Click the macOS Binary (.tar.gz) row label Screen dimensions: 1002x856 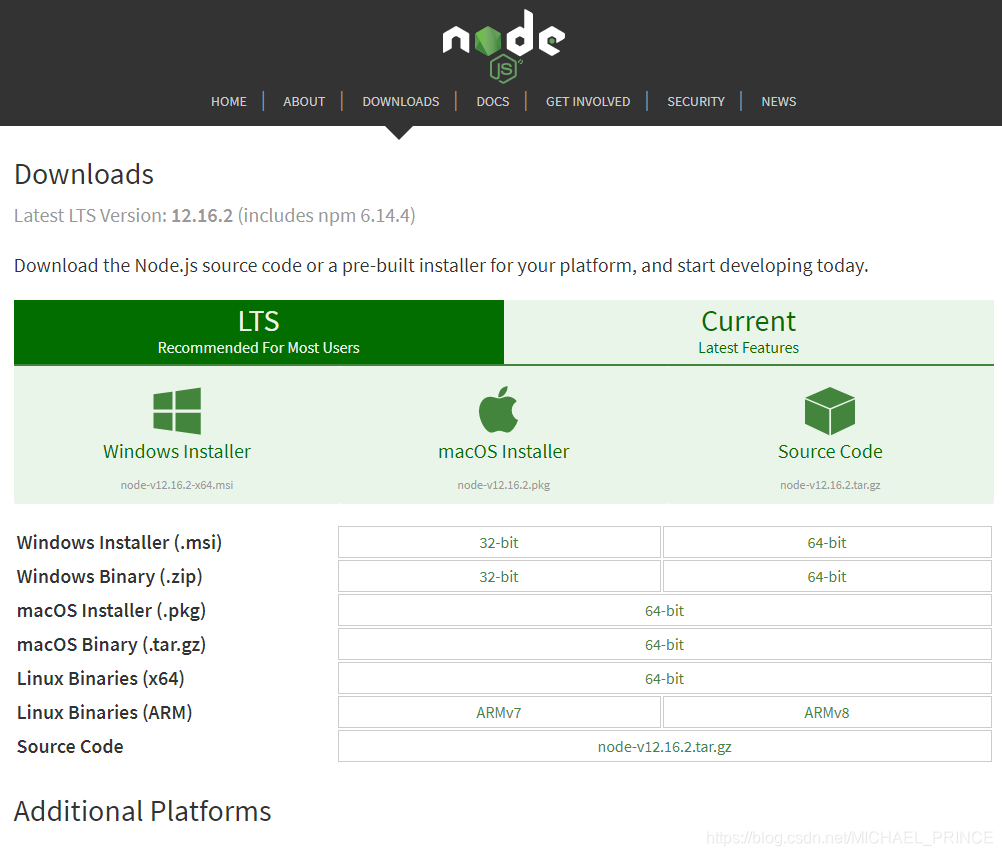coord(112,645)
